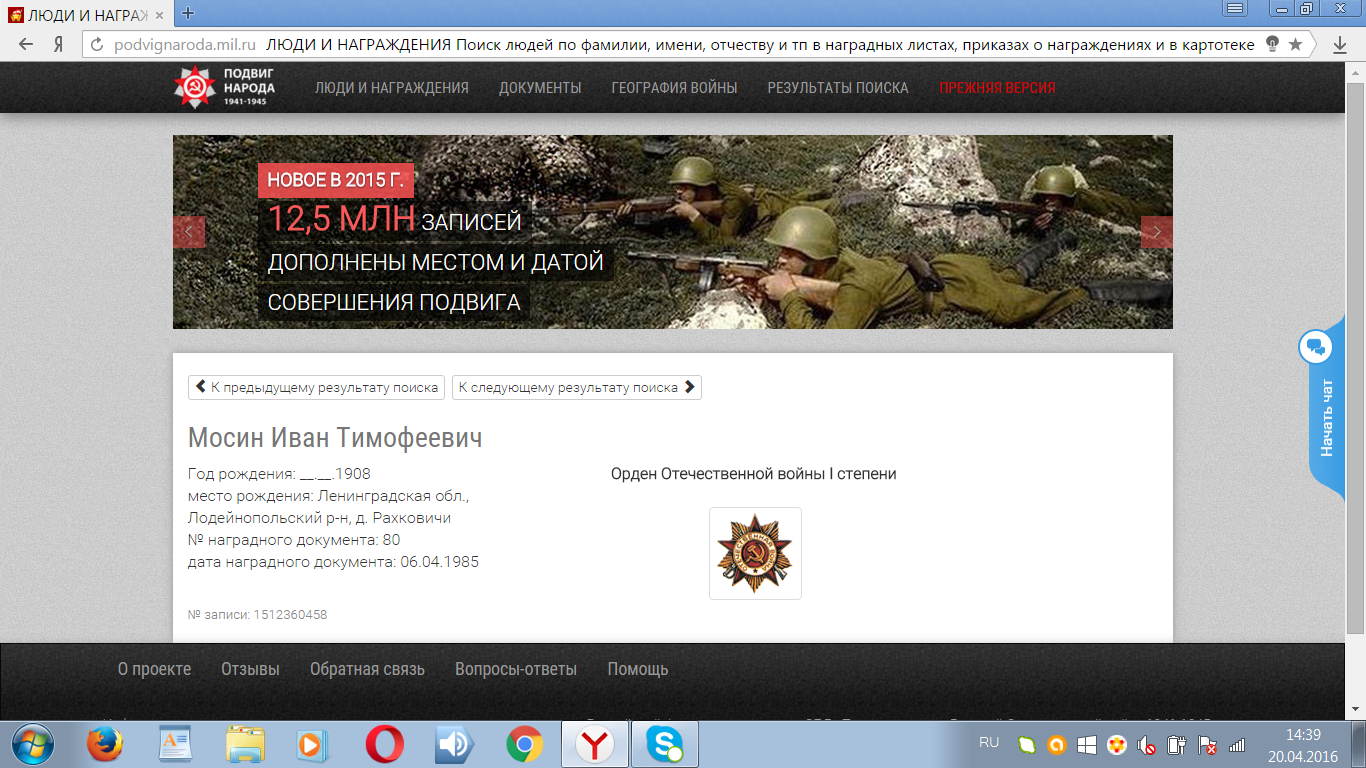Show previous banner slide with left arrow
Image resolution: width=1366 pixels, height=768 pixels.
[x=189, y=231]
